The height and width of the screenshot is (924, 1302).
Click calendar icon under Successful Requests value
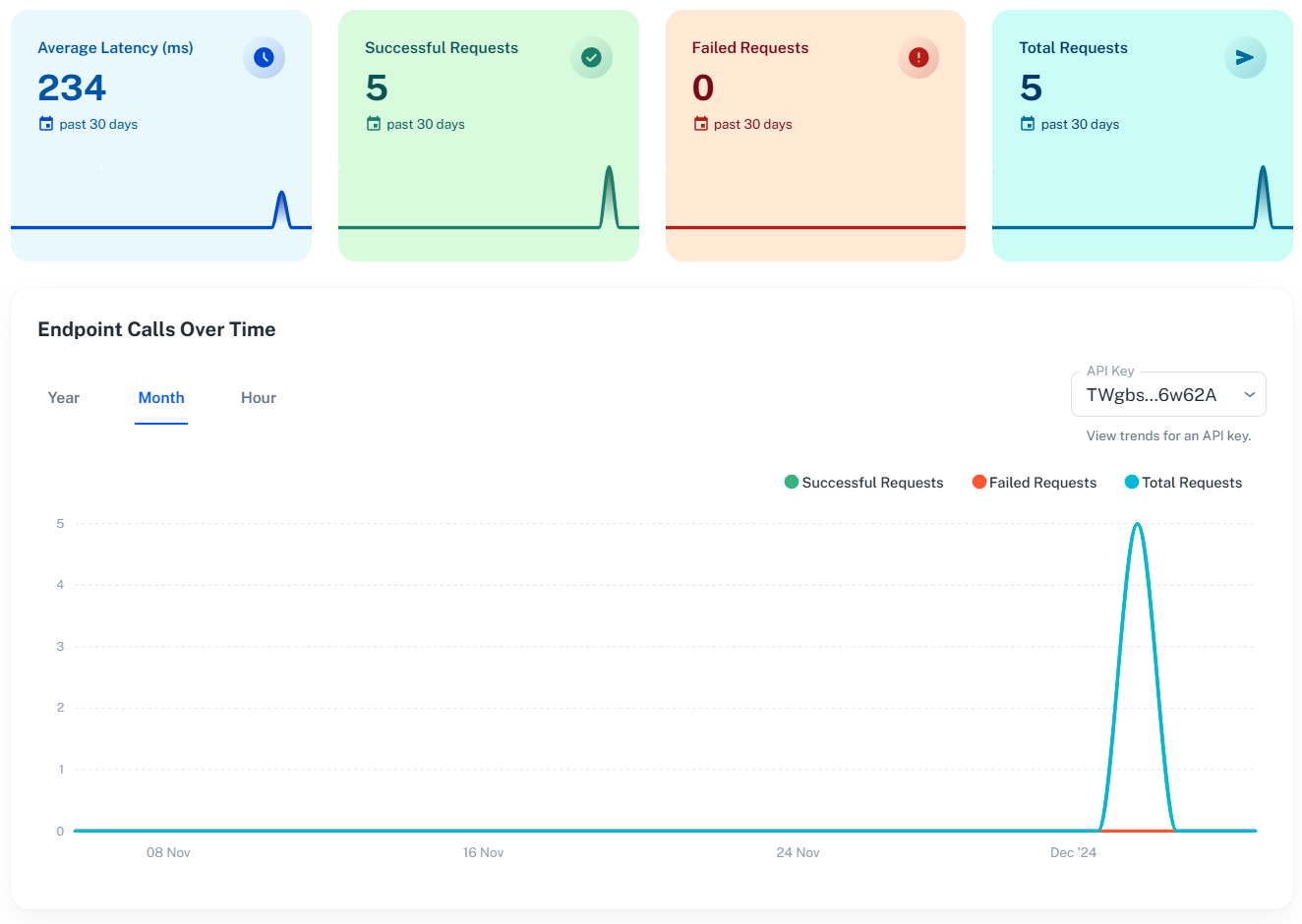pos(374,124)
